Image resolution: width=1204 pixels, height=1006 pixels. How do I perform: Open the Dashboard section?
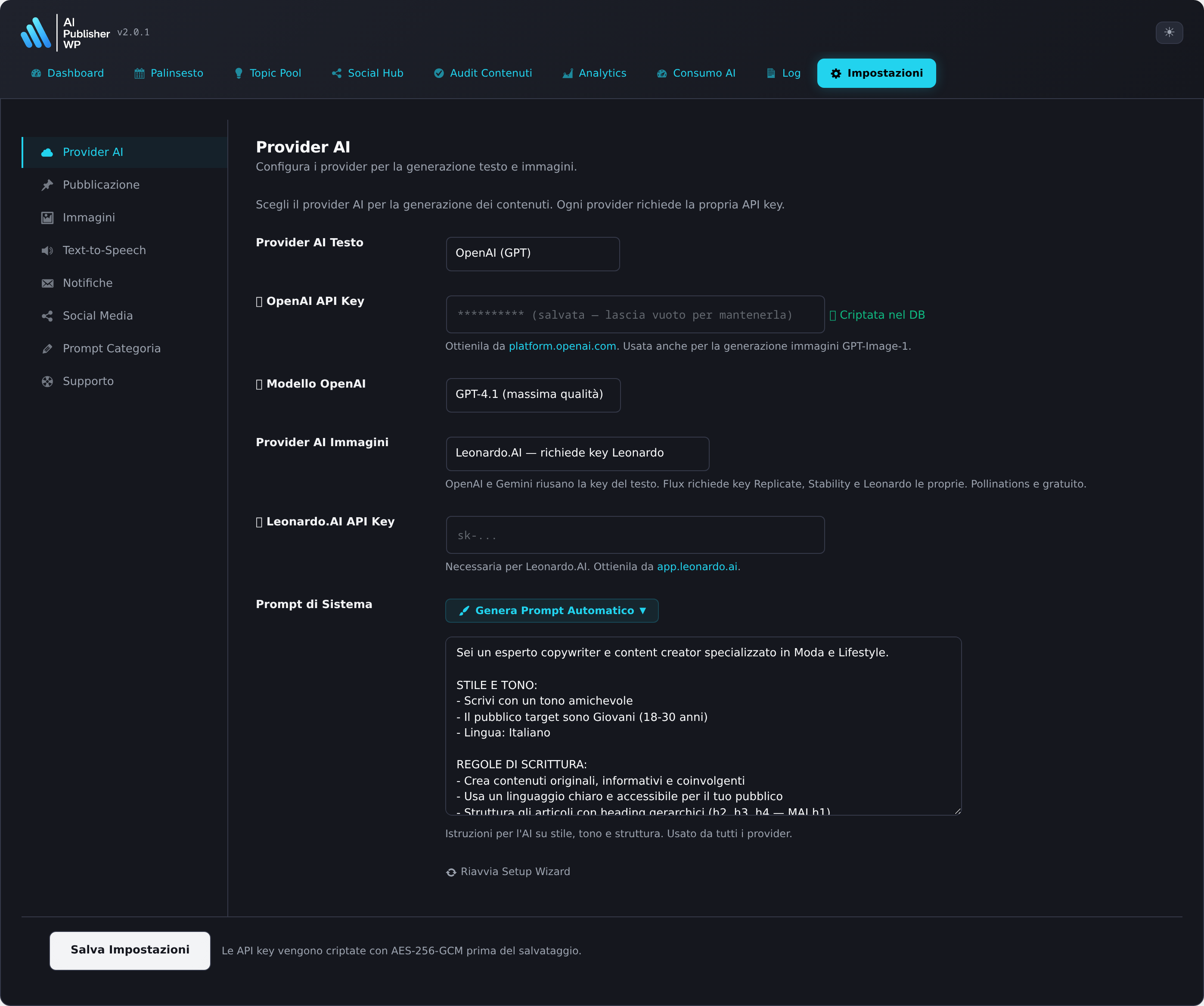tap(67, 73)
